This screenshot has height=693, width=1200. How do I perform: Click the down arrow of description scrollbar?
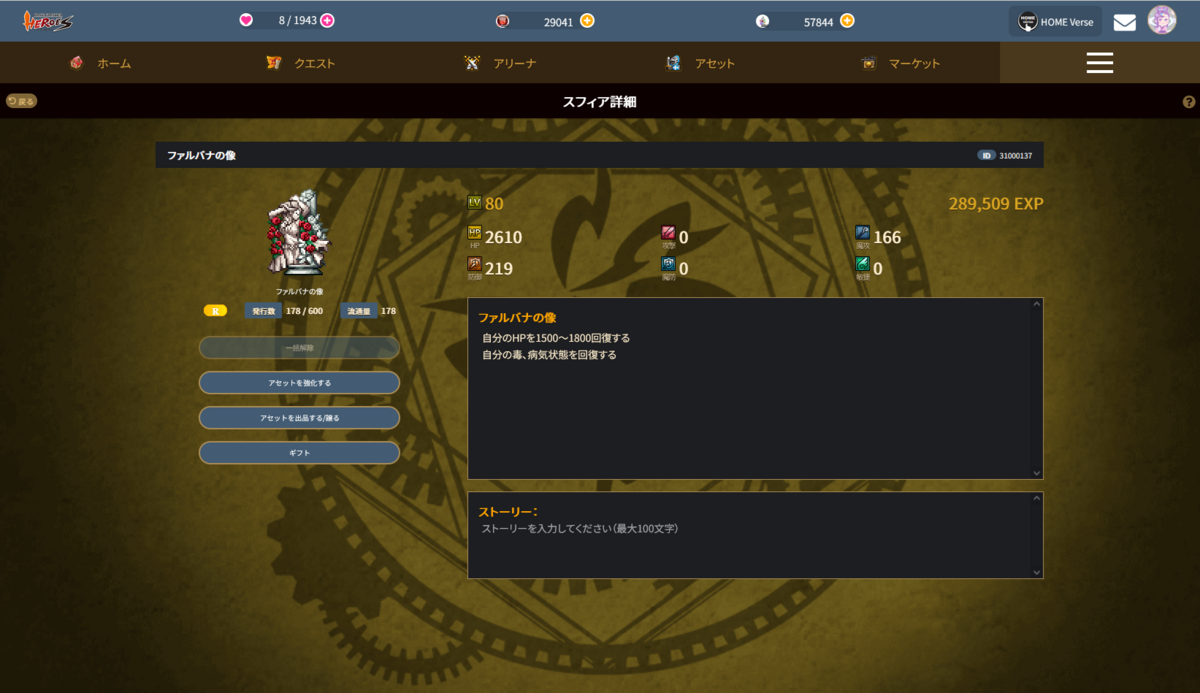point(1037,472)
